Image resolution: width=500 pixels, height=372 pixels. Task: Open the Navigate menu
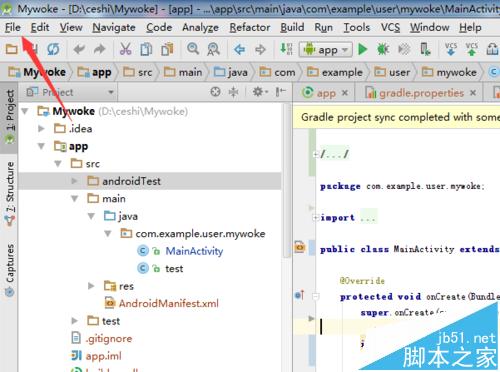[x=114, y=27]
